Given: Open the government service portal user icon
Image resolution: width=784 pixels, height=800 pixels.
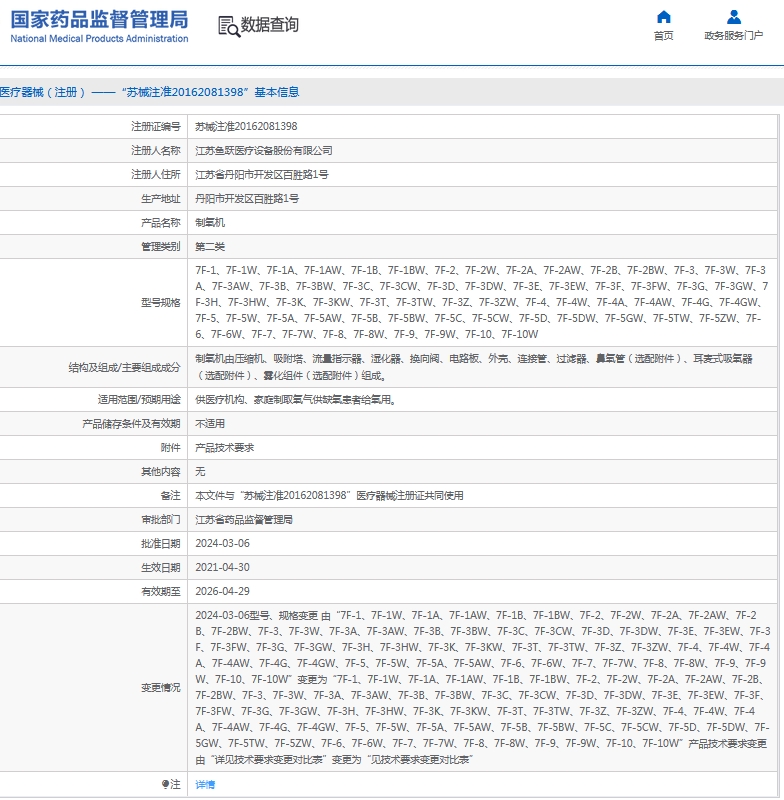Looking at the screenshot, I should 734,17.
